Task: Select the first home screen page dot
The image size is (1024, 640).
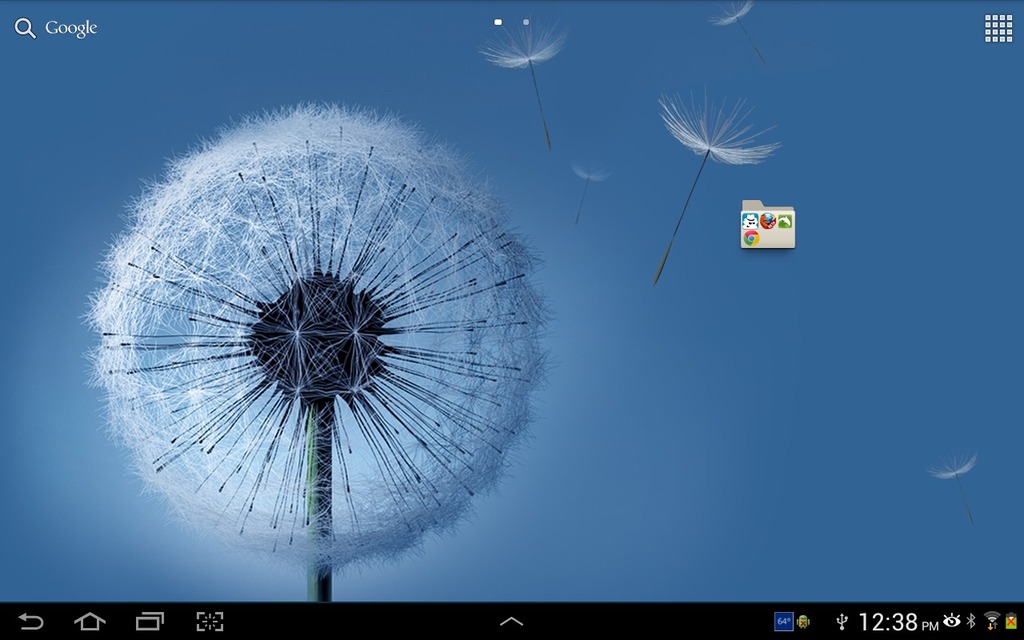Action: (498, 21)
